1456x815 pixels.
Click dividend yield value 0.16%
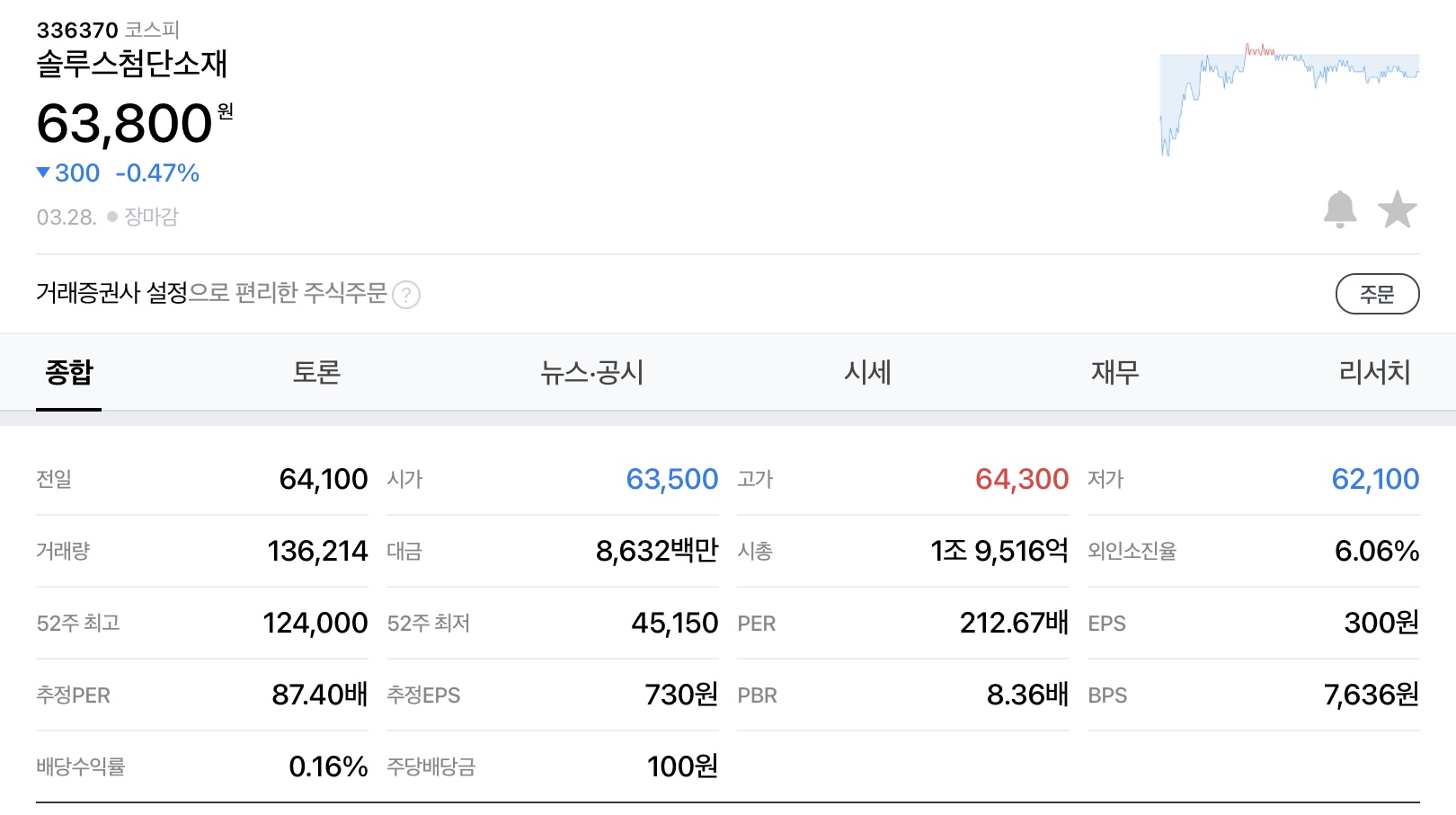point(328,766)
